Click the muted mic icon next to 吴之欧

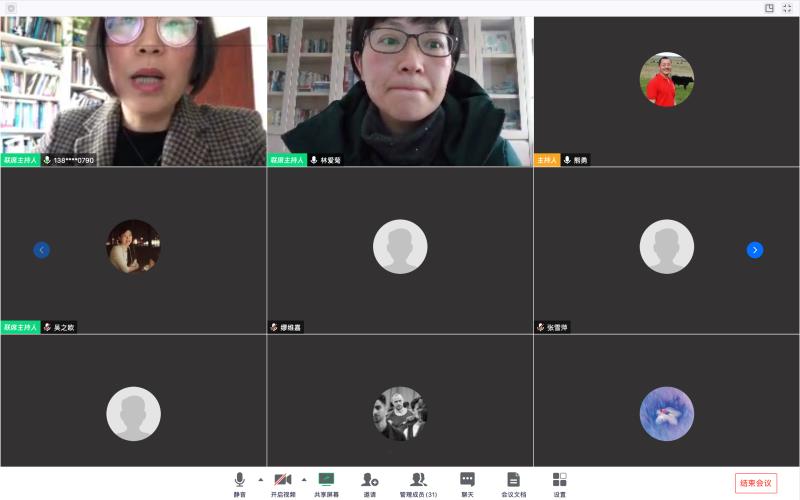pos(47,327)
